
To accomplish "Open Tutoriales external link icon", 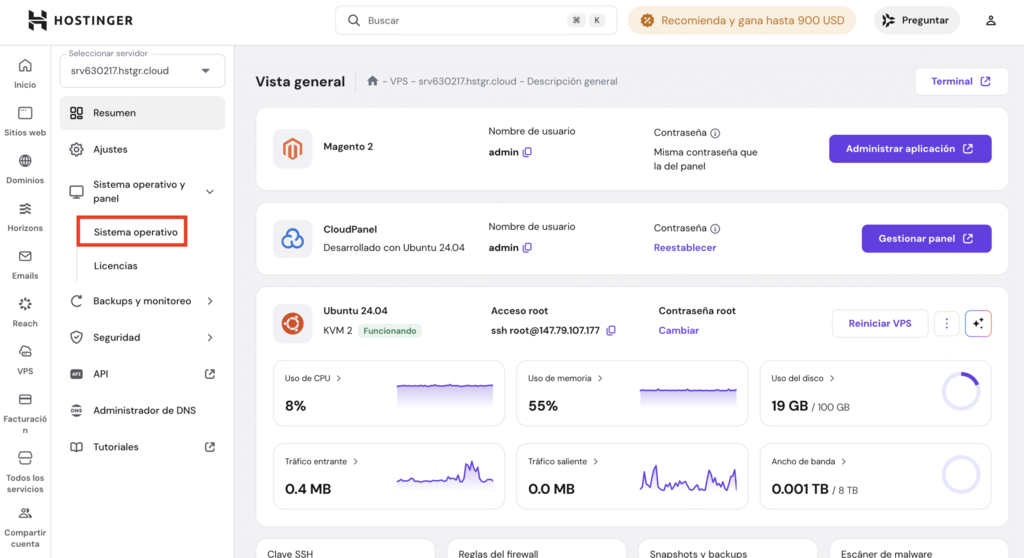I will [210, 447].
